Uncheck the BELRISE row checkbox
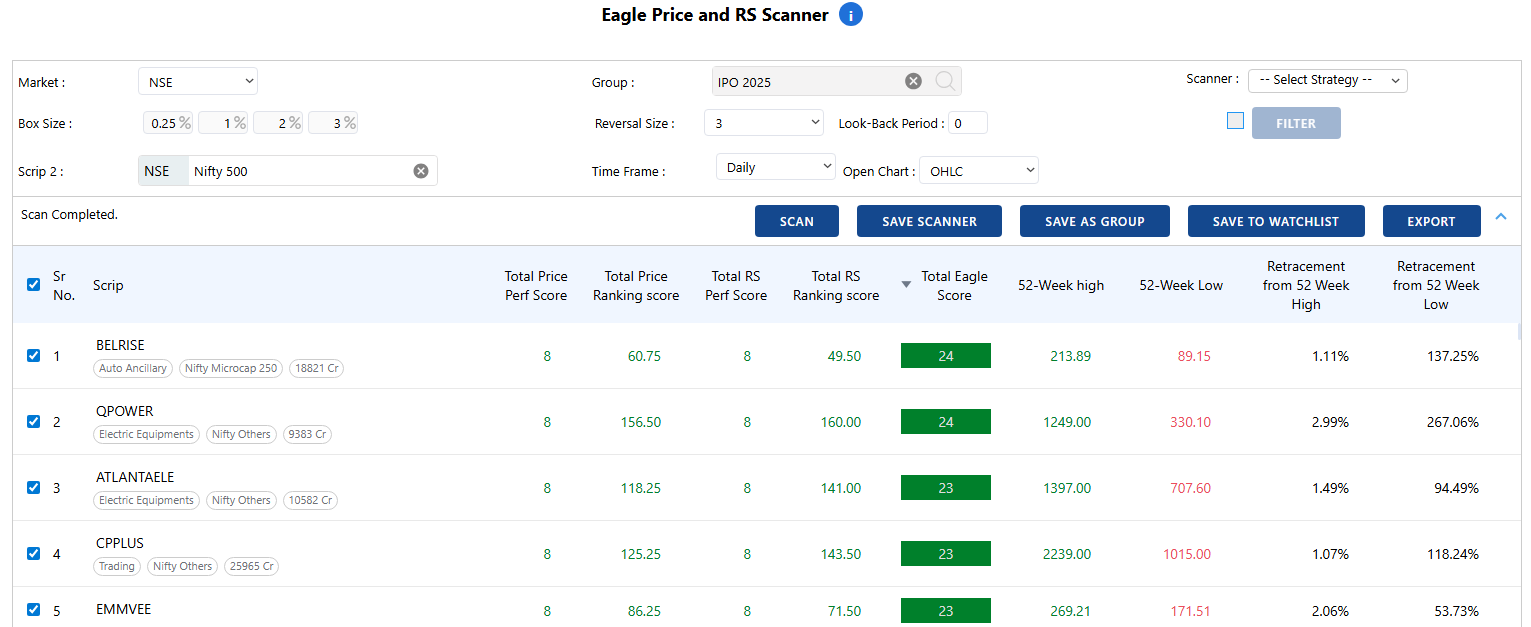This screenshot has width=1531, height=627. 34,355
